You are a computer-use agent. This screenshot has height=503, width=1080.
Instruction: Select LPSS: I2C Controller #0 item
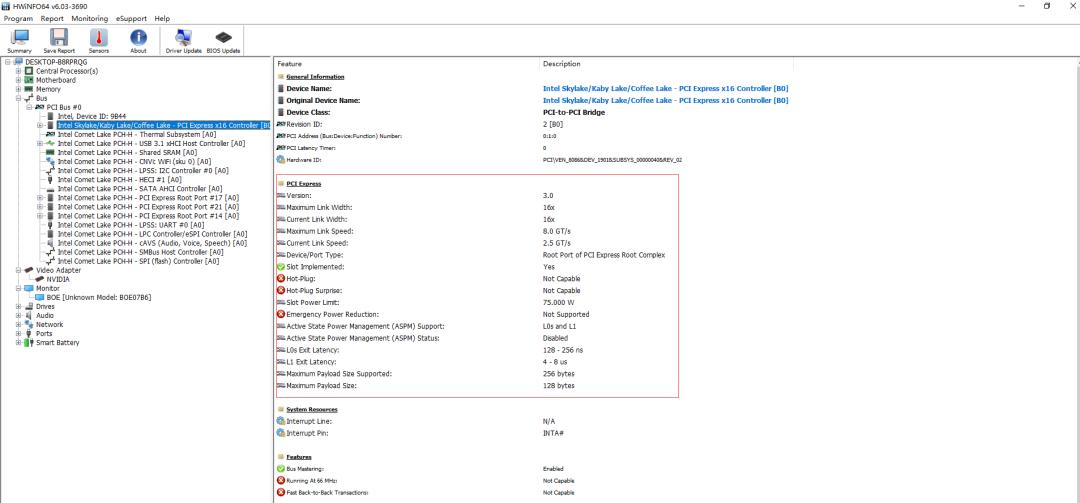[x=143, y=170]
